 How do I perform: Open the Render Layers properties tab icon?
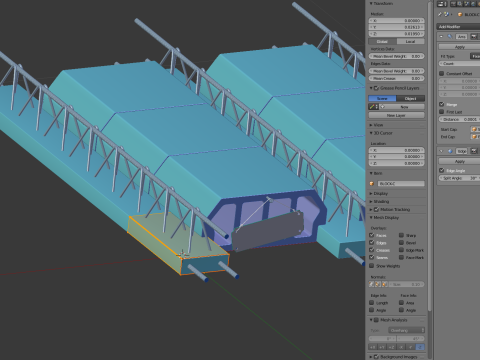click(460, 4)
